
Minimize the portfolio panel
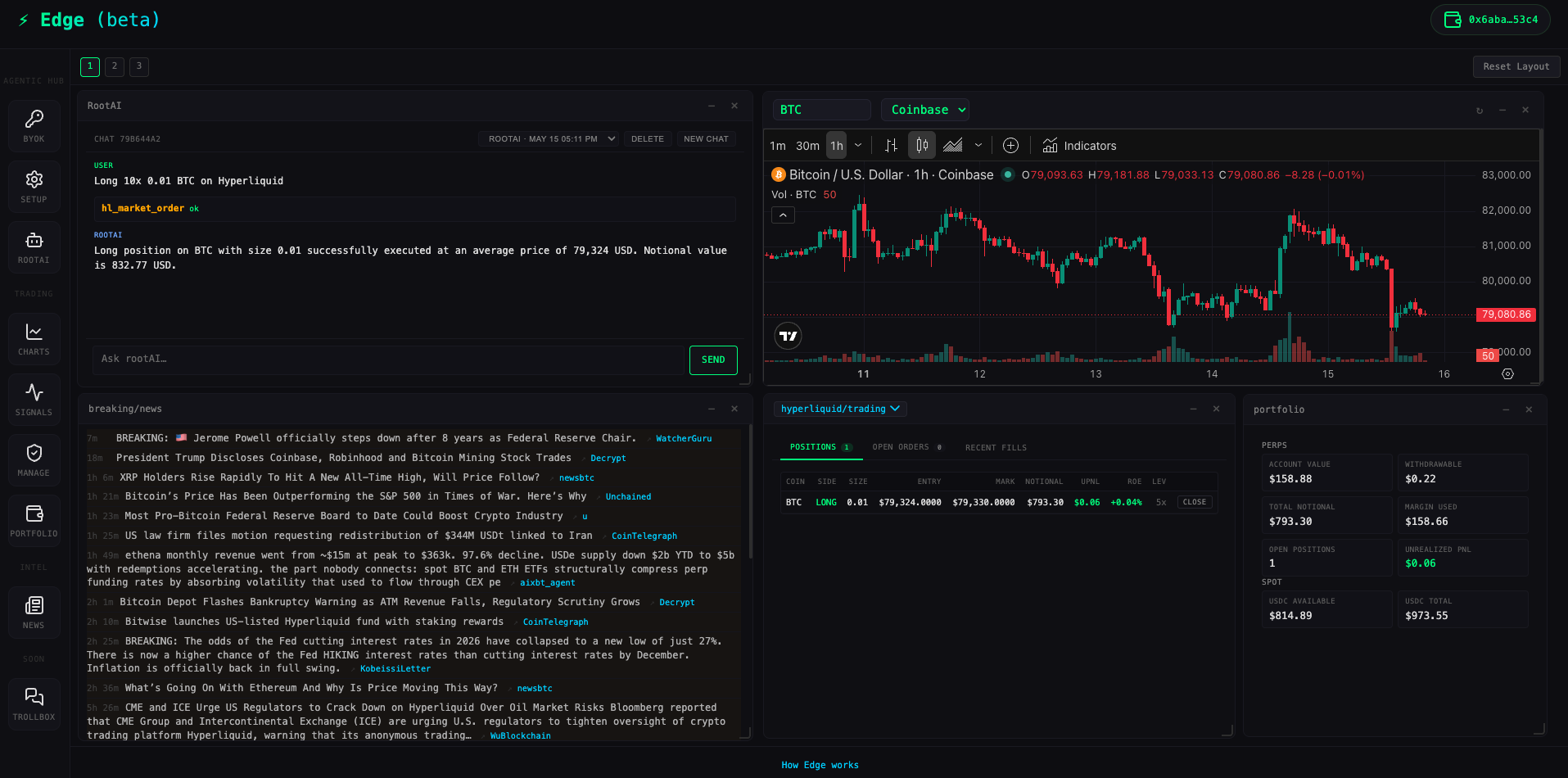coord(1506,409)
